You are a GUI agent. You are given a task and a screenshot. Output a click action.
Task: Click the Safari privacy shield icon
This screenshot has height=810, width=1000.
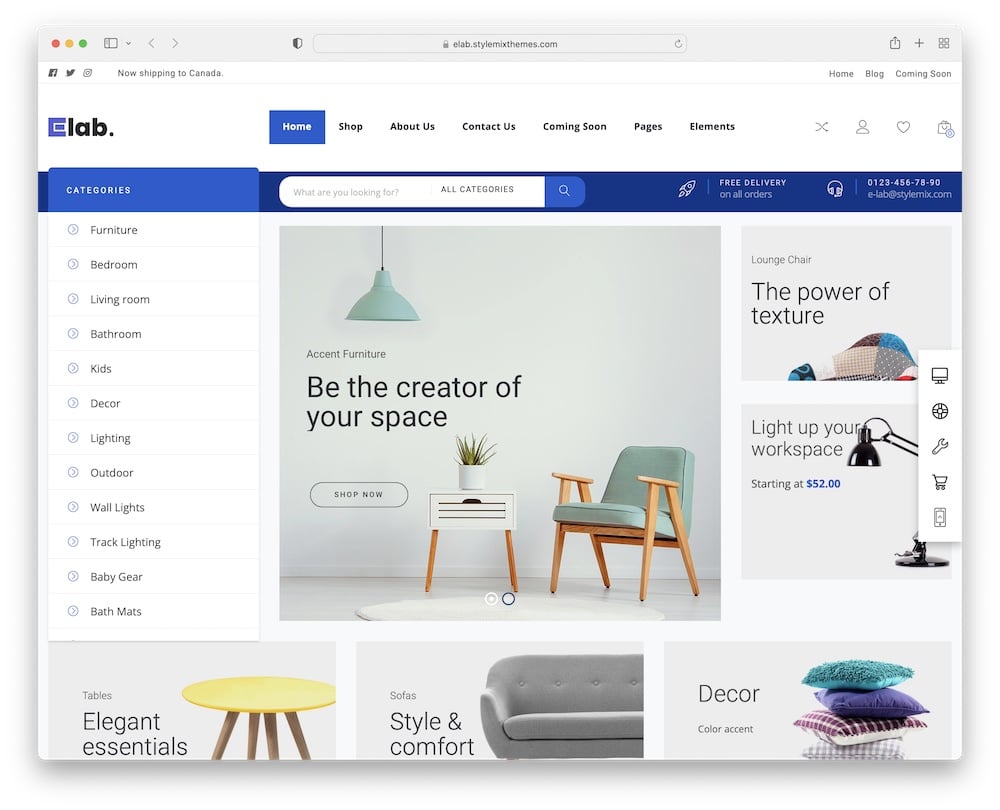pos(297,43)
